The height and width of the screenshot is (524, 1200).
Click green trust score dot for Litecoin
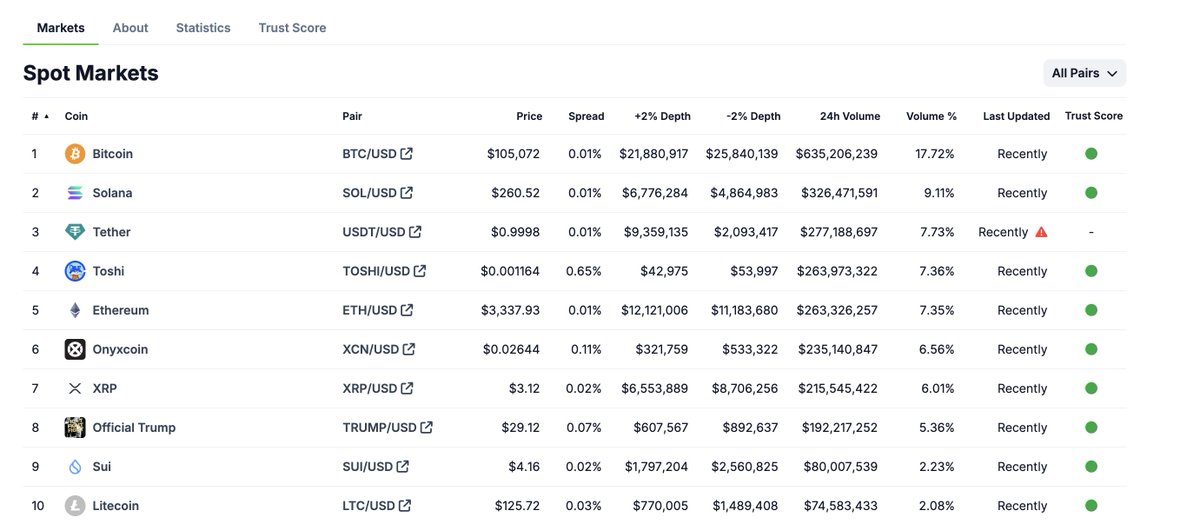coord(1091,505)
